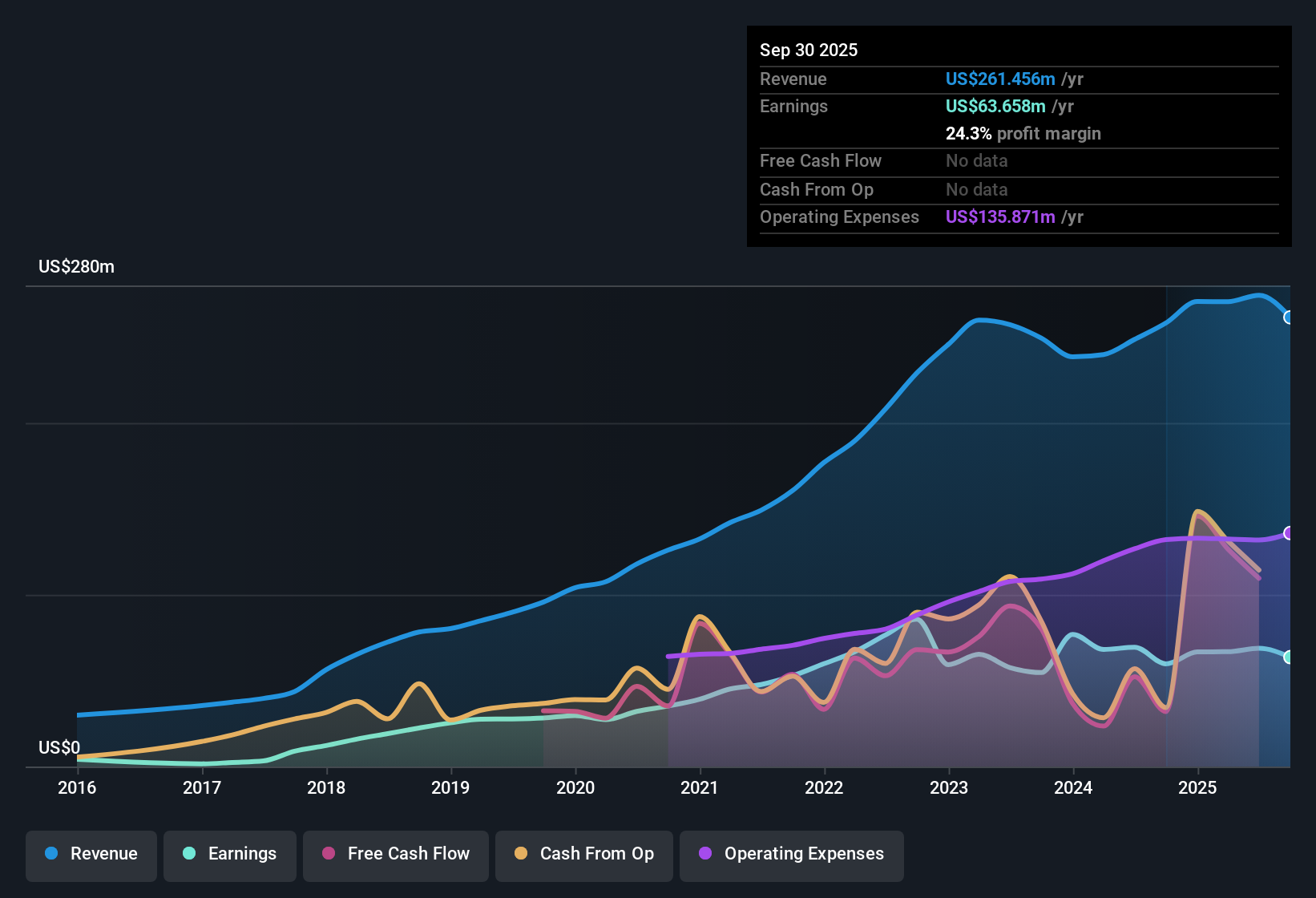The width and height of the screenshot is (1316, 898).
Task: Click the orange Cash From Op dot
Action: pyautogui.click(x=521, y=853)
